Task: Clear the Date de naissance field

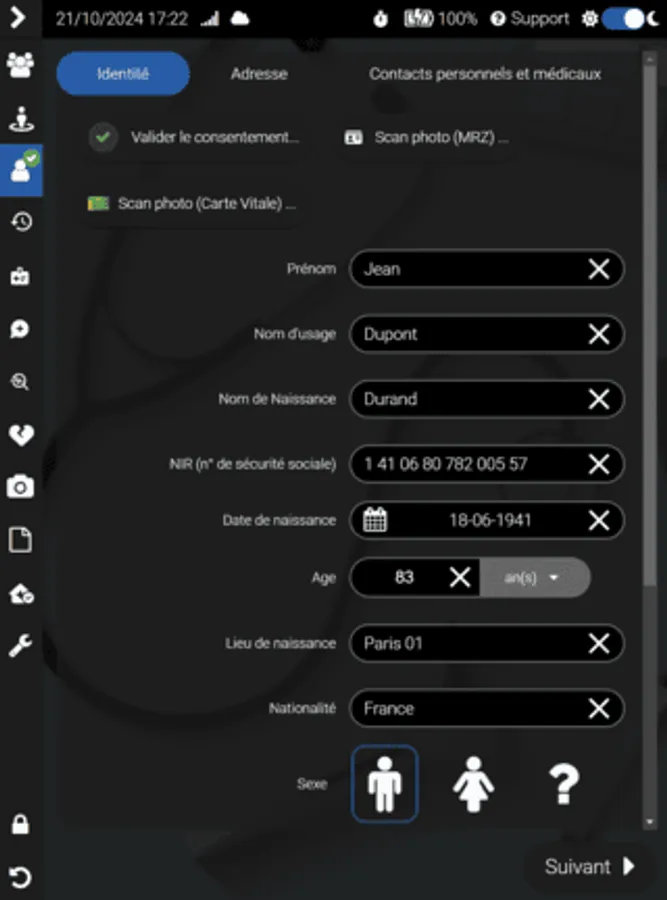Action: (x=599, y=520)
